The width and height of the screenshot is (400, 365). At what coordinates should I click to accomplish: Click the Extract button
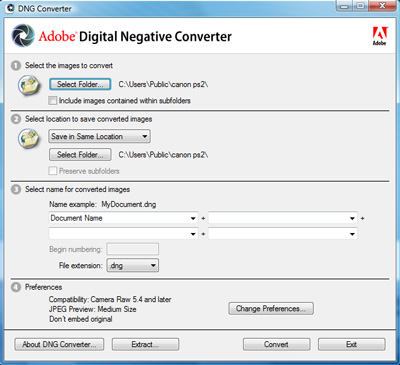[145, 344]
